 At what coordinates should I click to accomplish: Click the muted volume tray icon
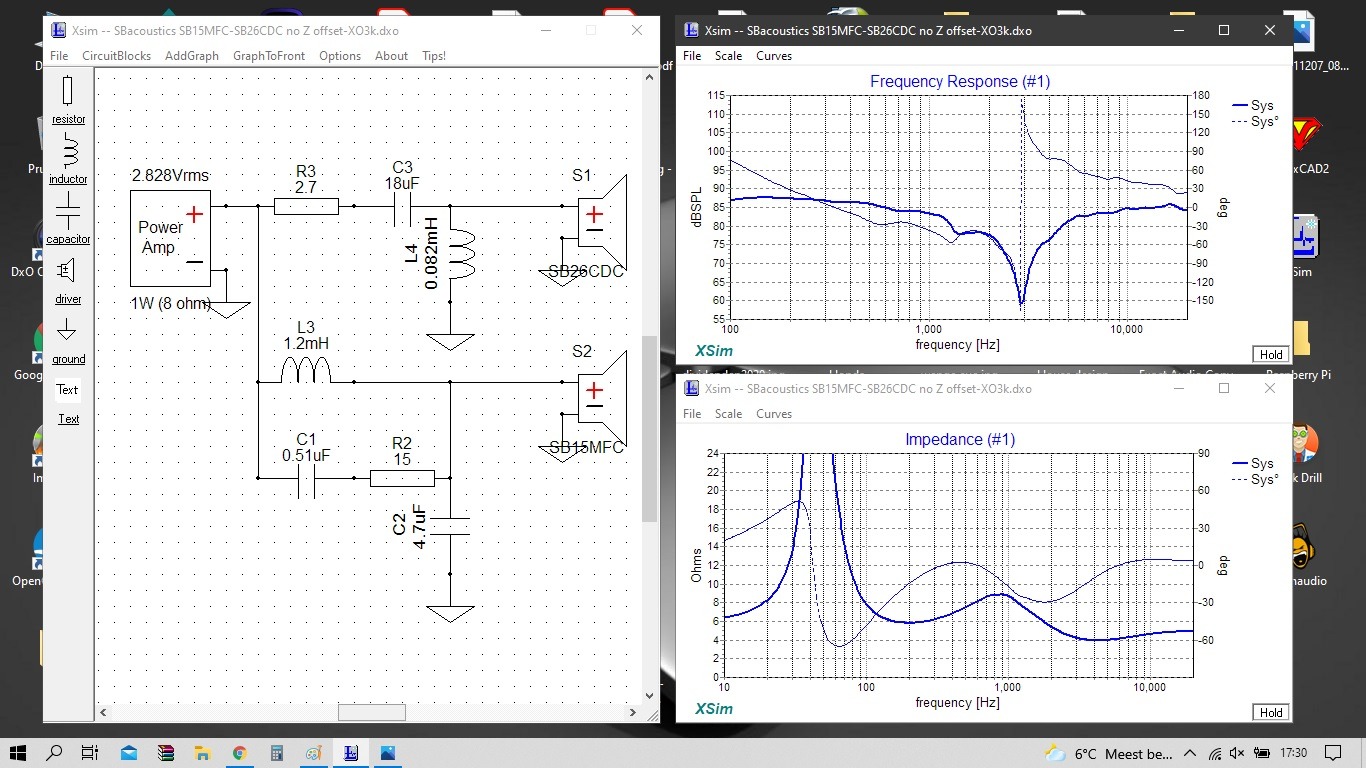pos(1236,753)
